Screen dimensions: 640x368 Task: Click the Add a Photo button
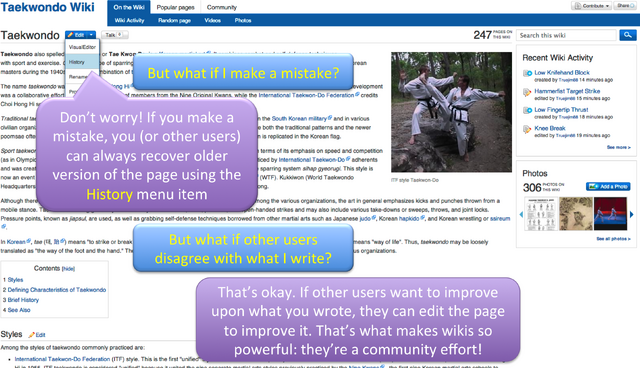pos(608,186)
